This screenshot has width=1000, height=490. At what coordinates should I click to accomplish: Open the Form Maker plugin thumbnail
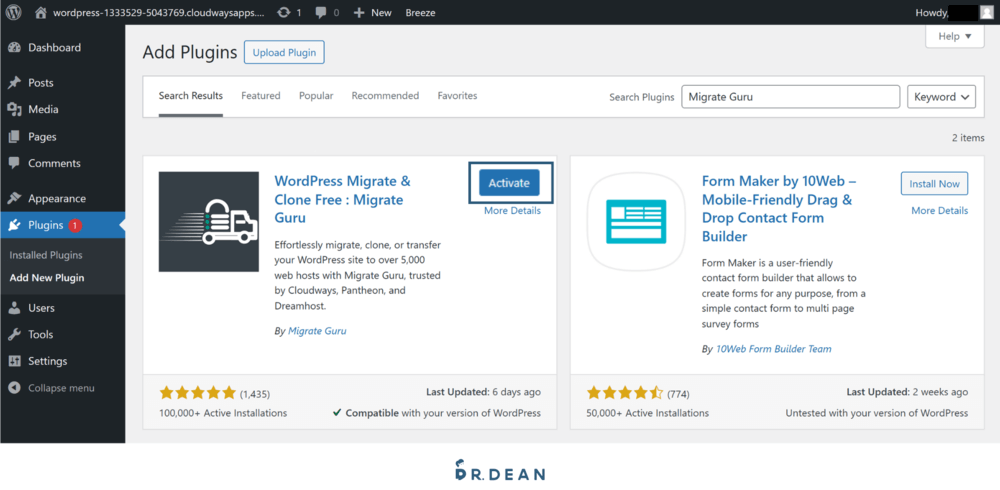(x=636, y=221)
